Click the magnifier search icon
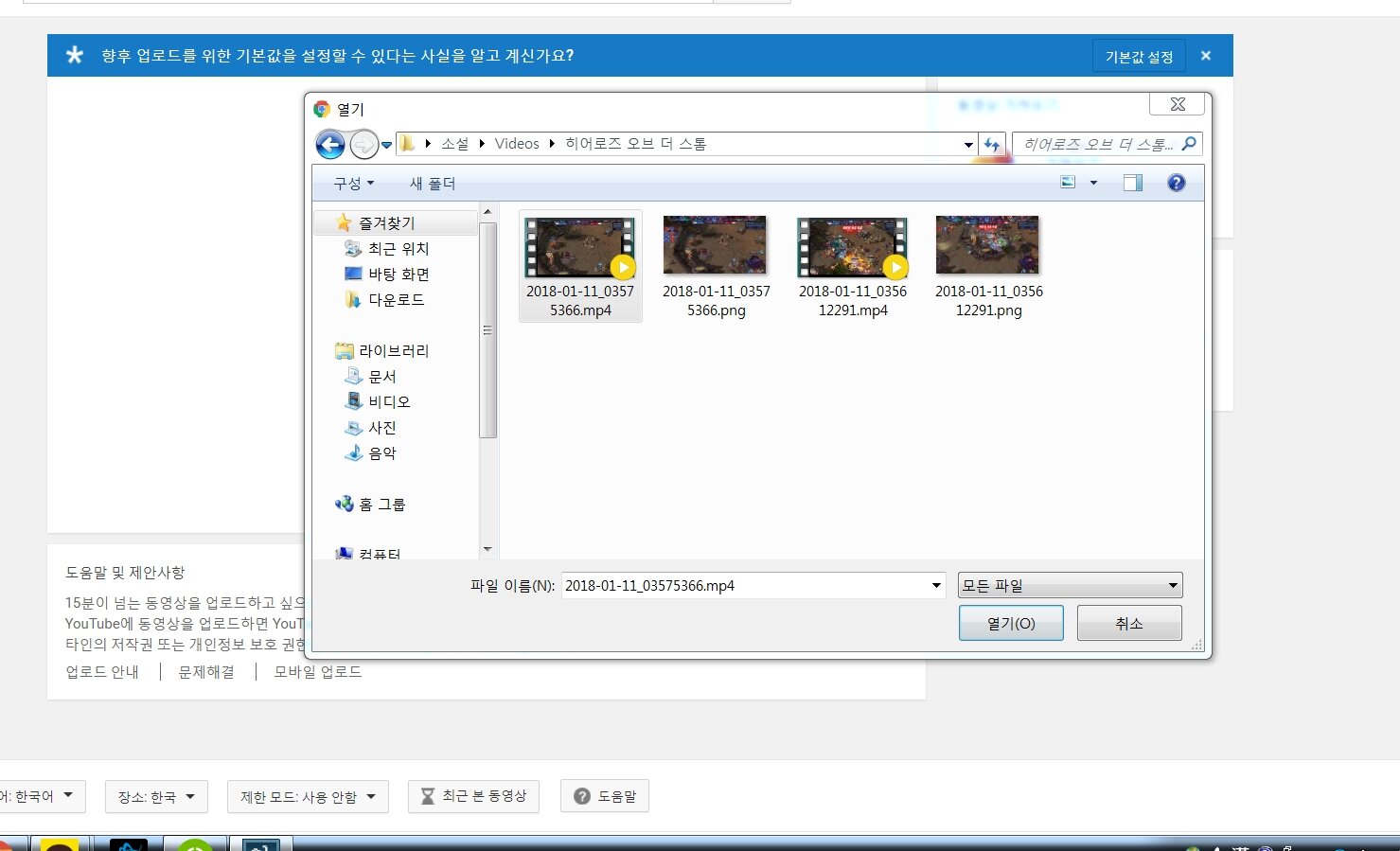This screenshot has width=1400, height=851. (x=1190, y=144)
